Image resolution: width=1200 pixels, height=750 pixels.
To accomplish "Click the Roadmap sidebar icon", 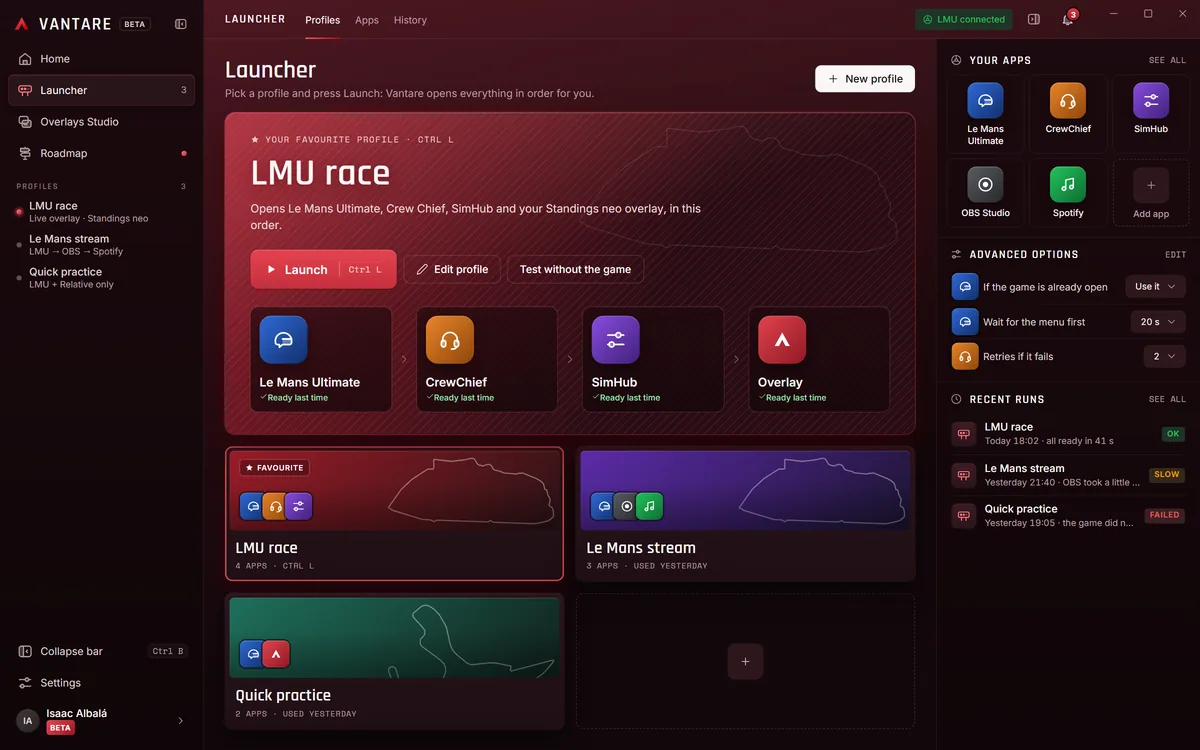I will tap(25, 153).
